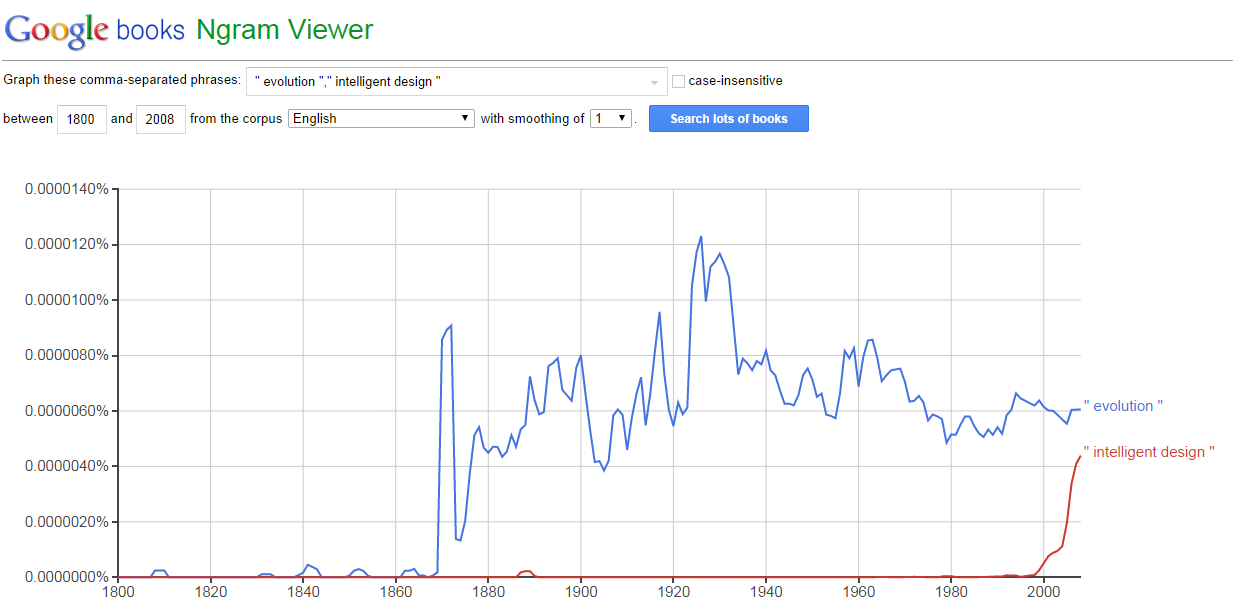Enable the case-insensitive checkbox

(679, 81)
